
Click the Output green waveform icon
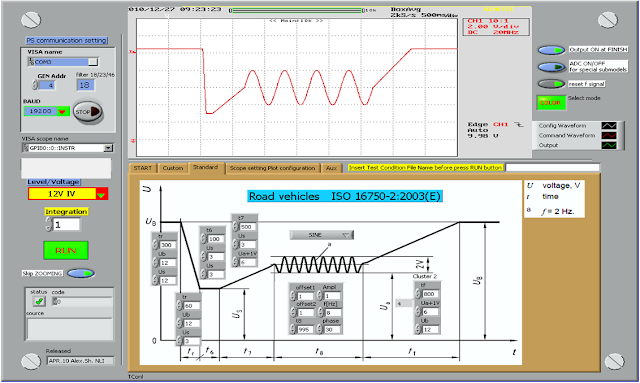pos(609,145)
